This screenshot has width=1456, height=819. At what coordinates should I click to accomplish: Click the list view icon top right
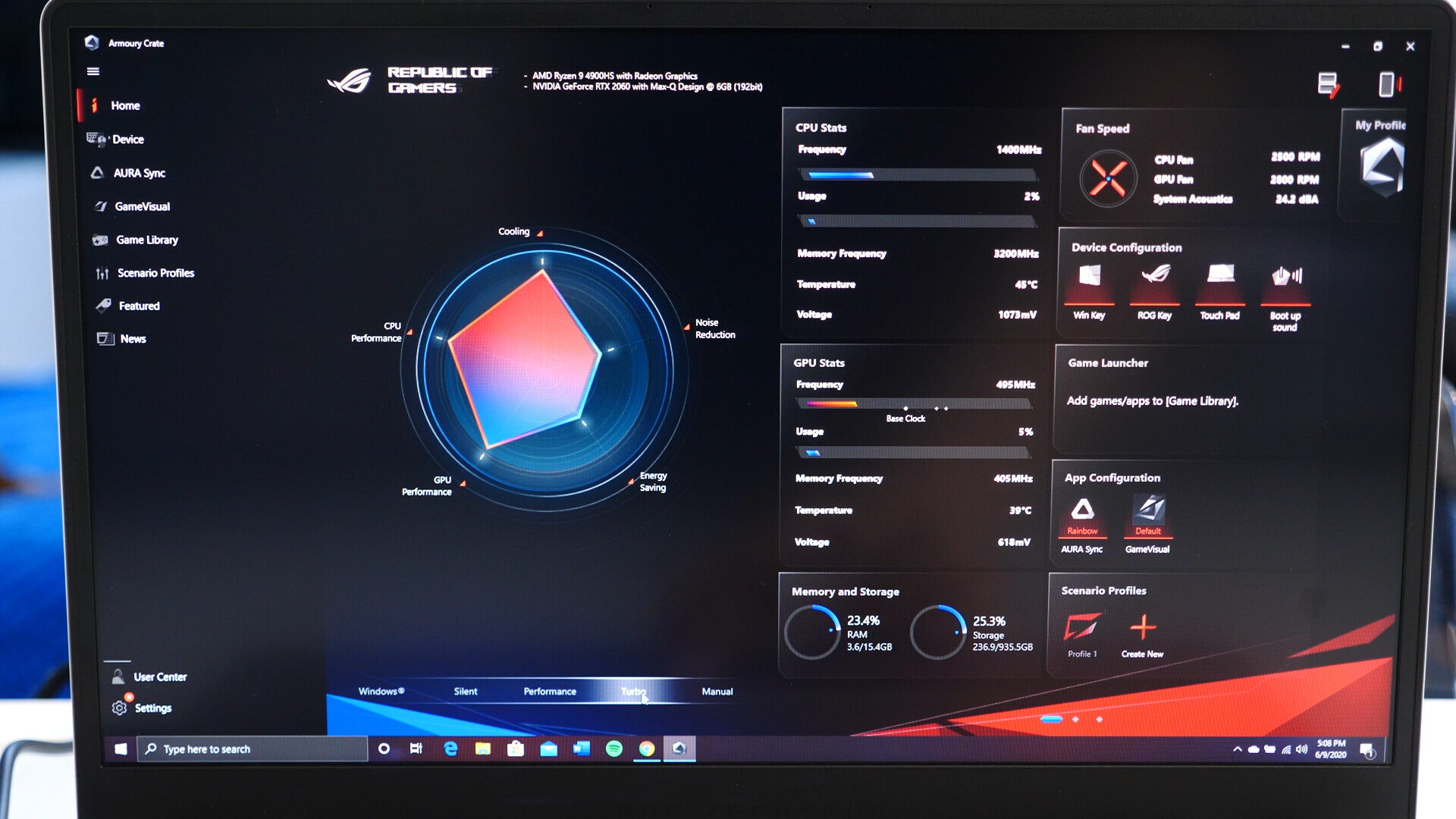point(1328,84)
